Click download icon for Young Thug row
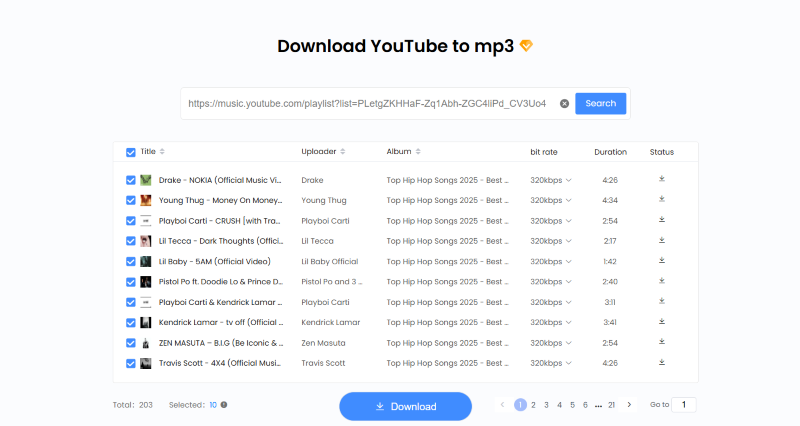The height and width of the screenshot is (426, 800). (662, 199)
